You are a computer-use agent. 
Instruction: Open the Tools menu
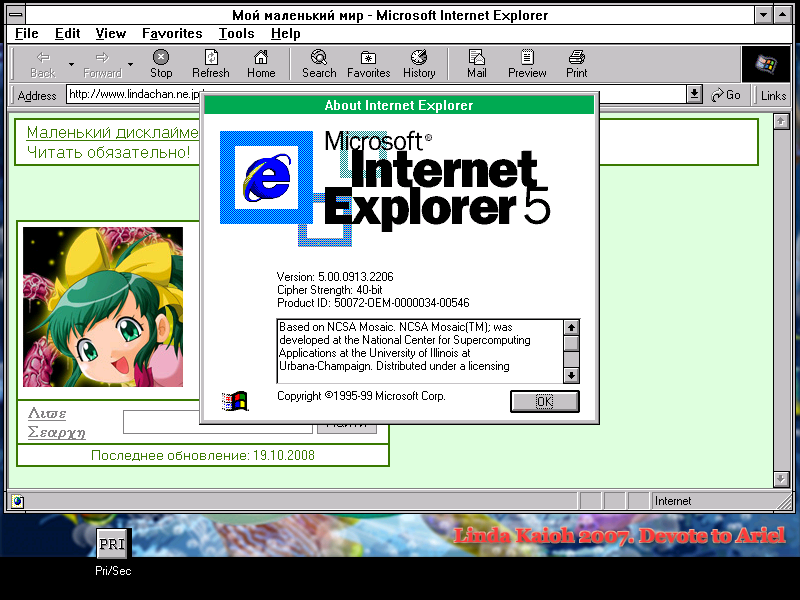tap(236, 34)
